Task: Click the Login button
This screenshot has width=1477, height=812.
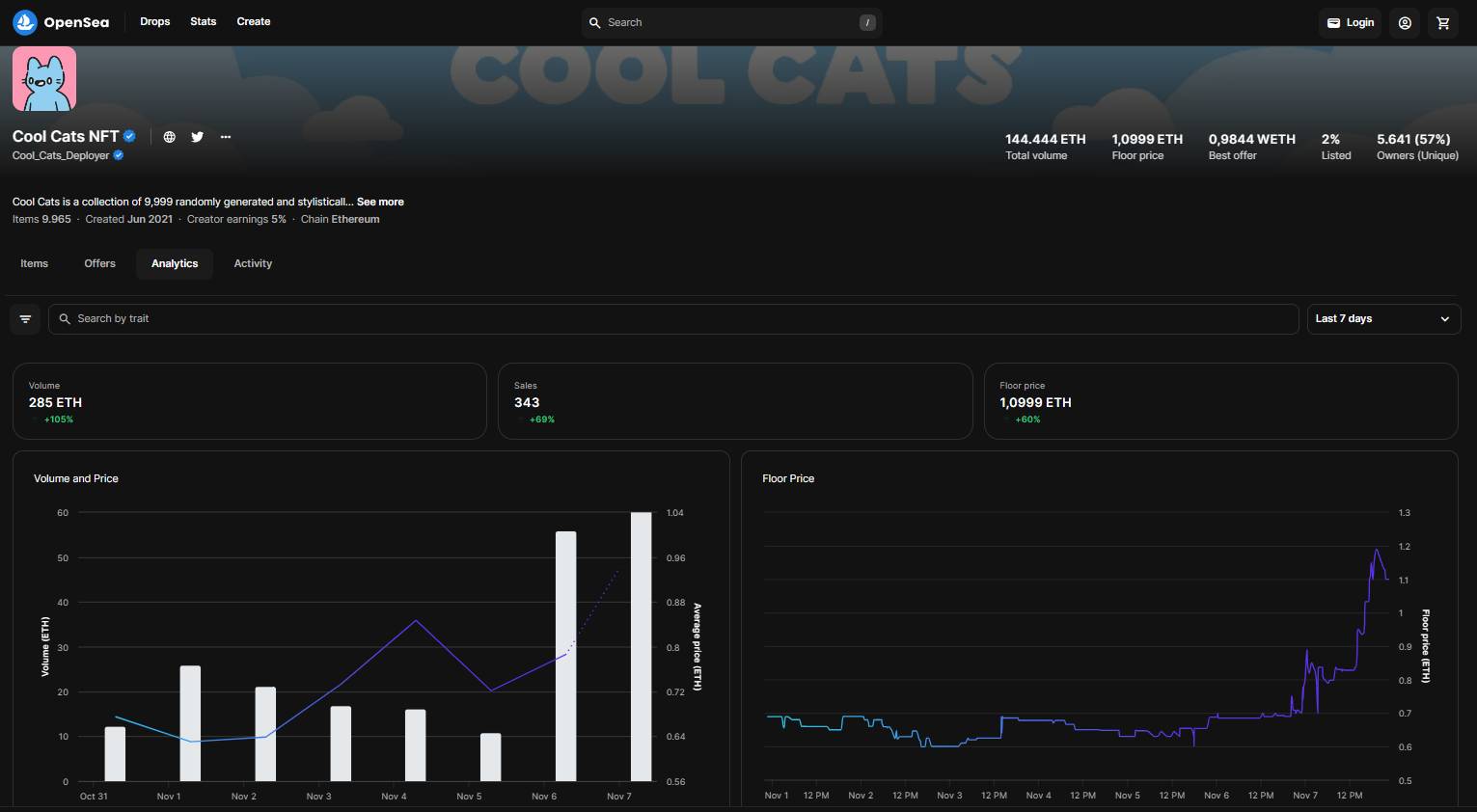Action: click(1350, 22)
